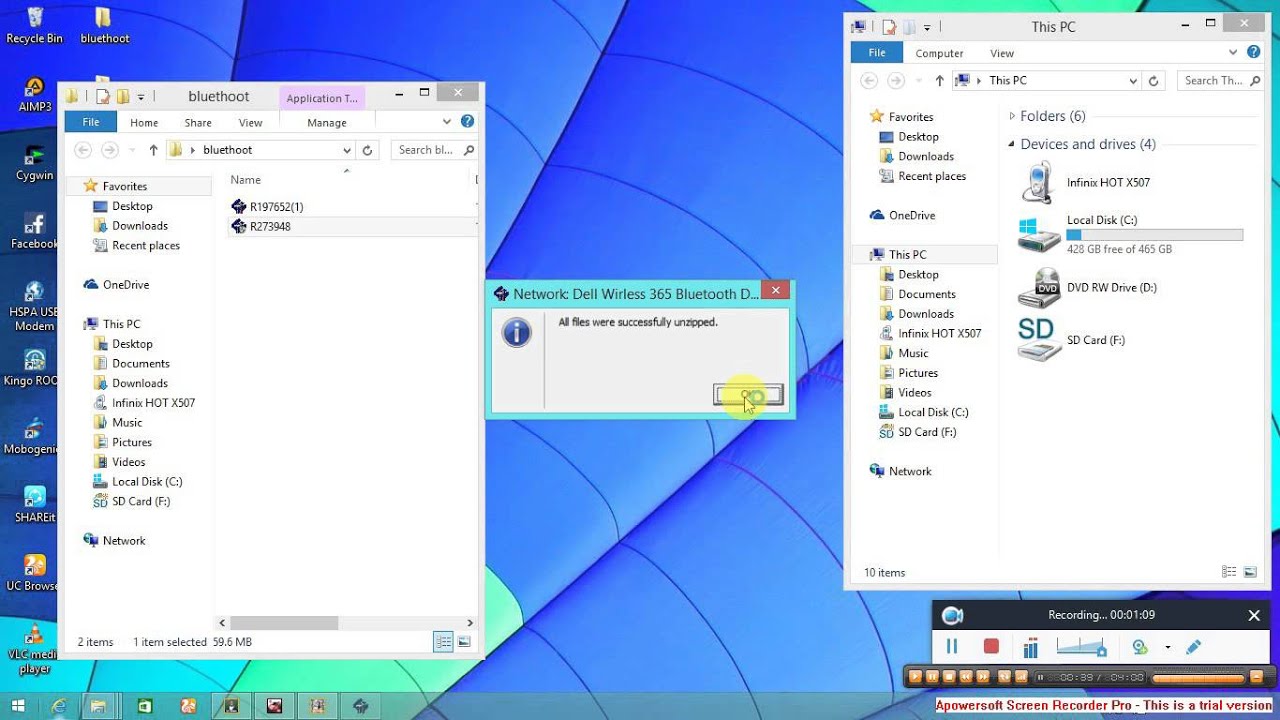The image size is (1280, 720).
Task: Select Local Disk (C:) drive in drives list
Action: coord(1130,235)
